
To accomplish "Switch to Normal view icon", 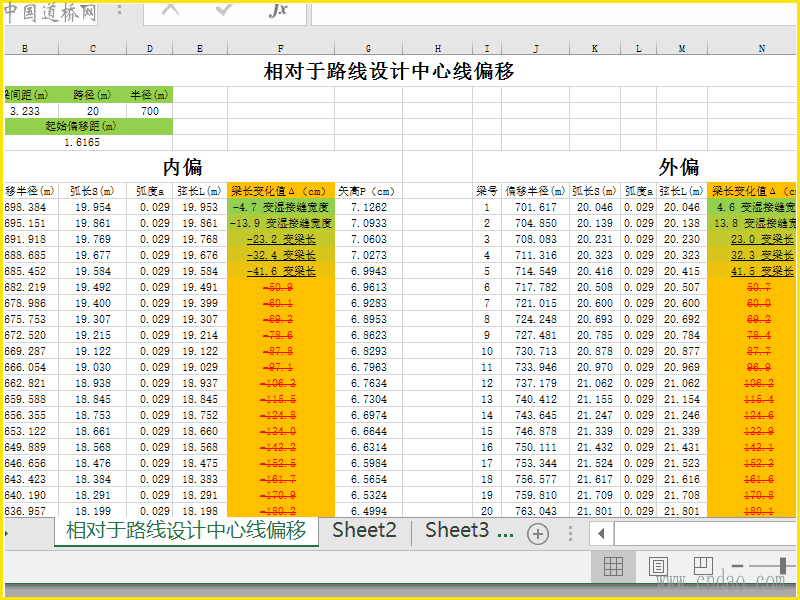I will [613, 566].
